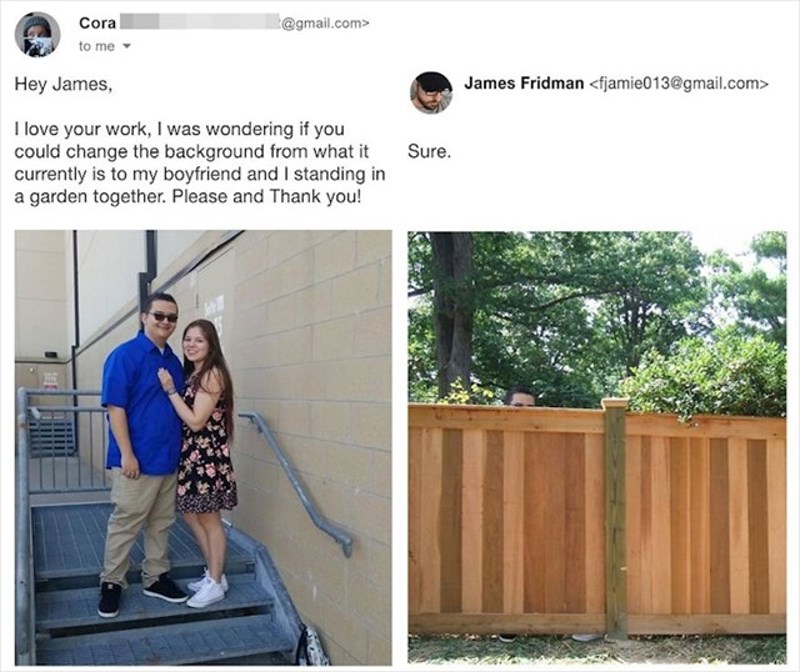Select sender name Cora

point(97,23)
